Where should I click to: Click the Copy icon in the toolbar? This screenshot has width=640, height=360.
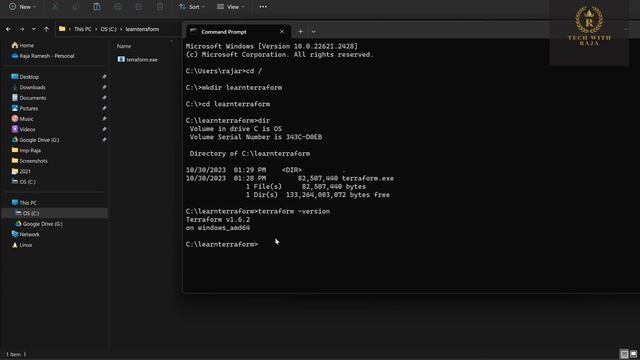click(x=76, y=7)
